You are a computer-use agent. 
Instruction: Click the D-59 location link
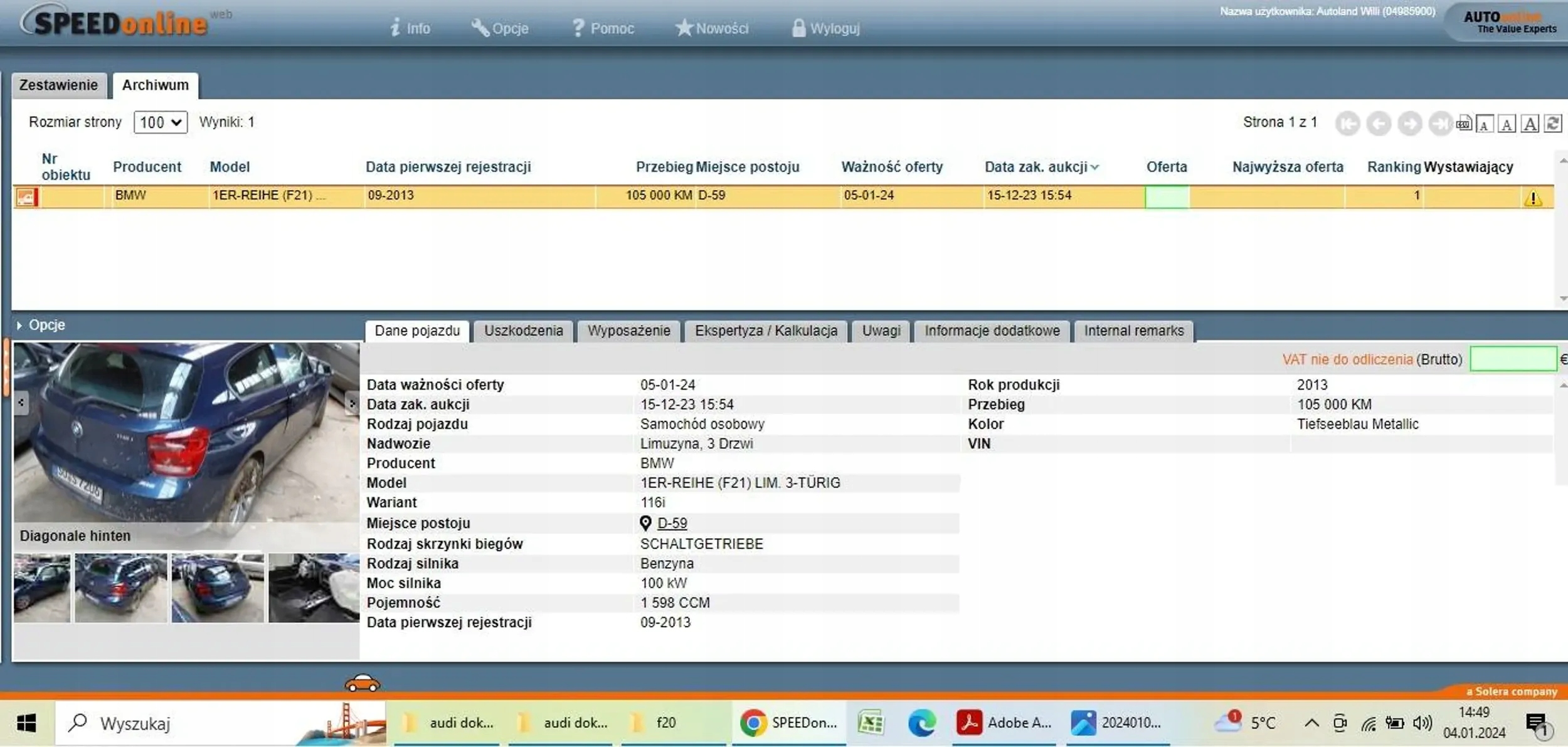672,523
